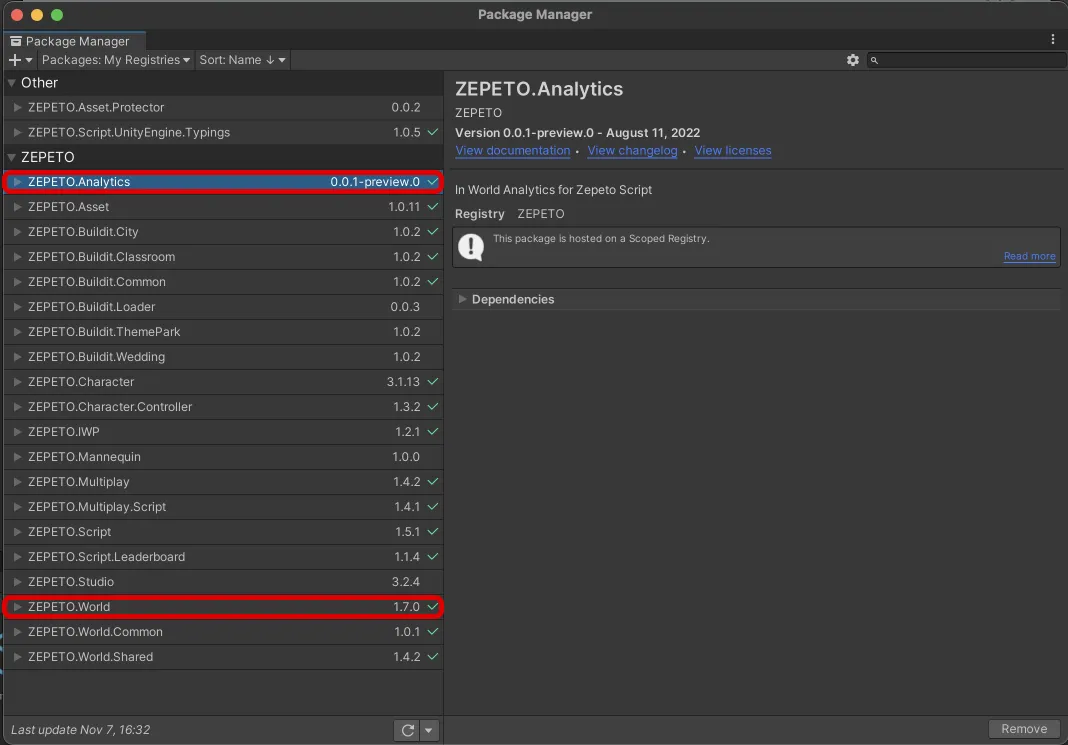The width and height of the screenshot is (1068, 745).
Task: Click the View documentation link
Action: click(512, 150)
